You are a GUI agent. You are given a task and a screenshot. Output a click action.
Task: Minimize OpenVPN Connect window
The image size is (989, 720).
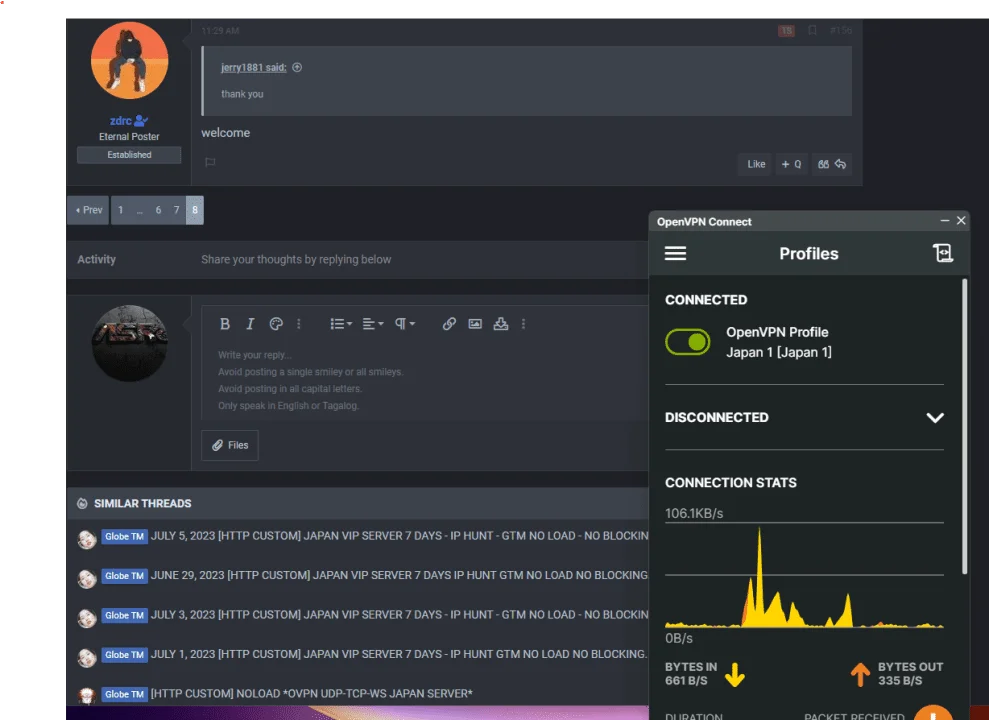pos(944,221)
